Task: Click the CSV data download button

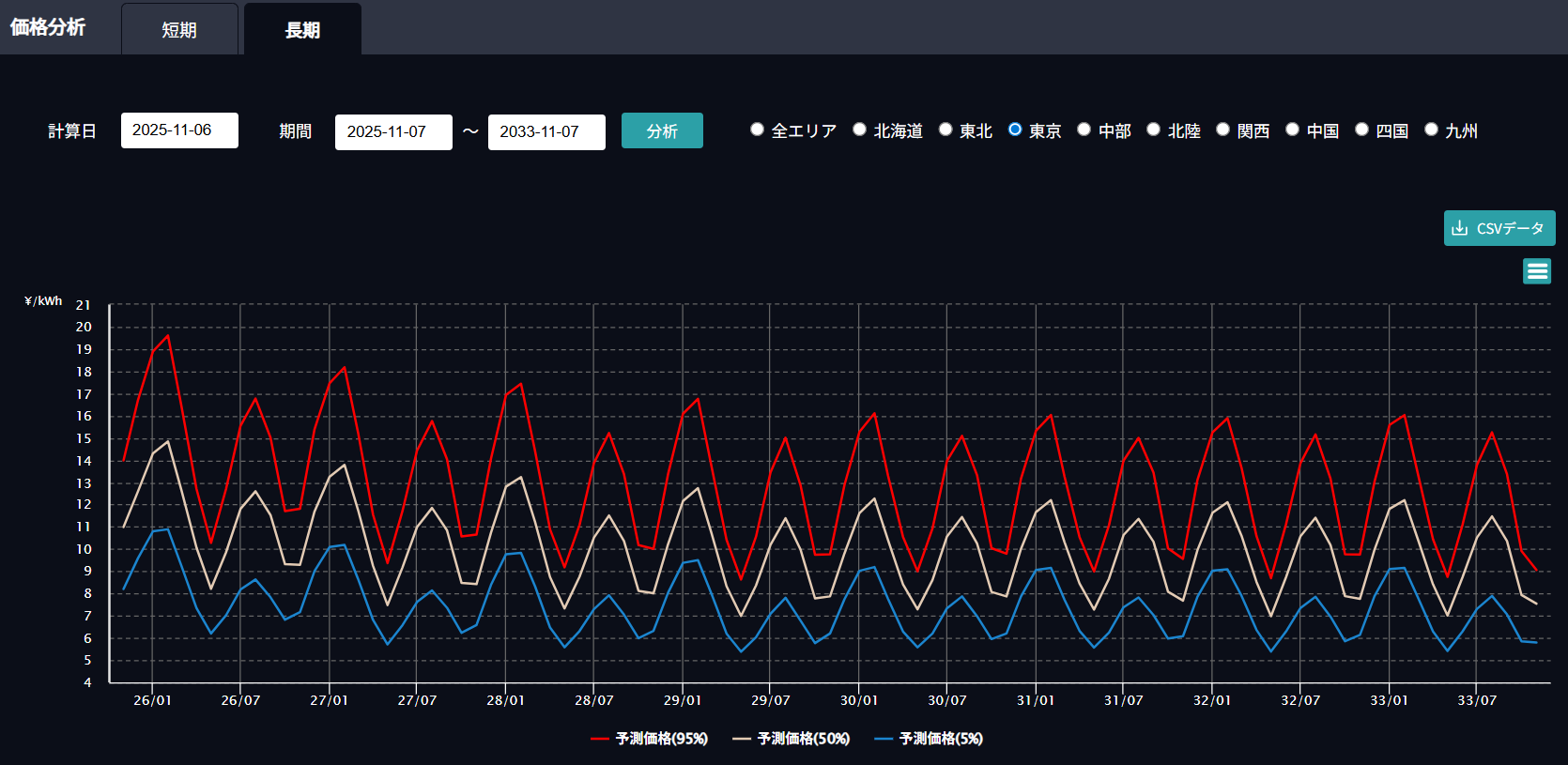Action: point(1499,228)
